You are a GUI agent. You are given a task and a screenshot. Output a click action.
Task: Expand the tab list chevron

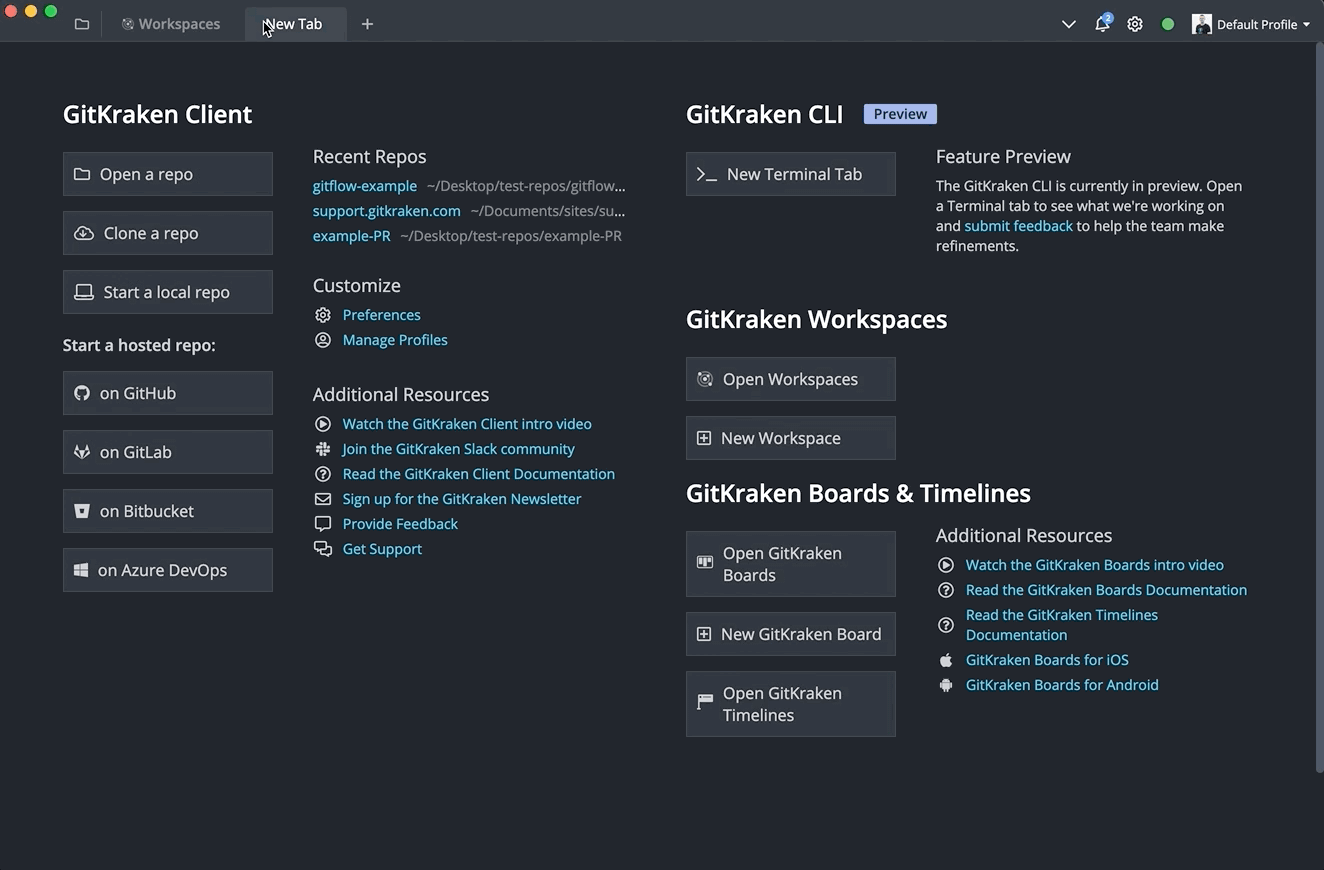pyautogui.click(x=1068, y=24)
